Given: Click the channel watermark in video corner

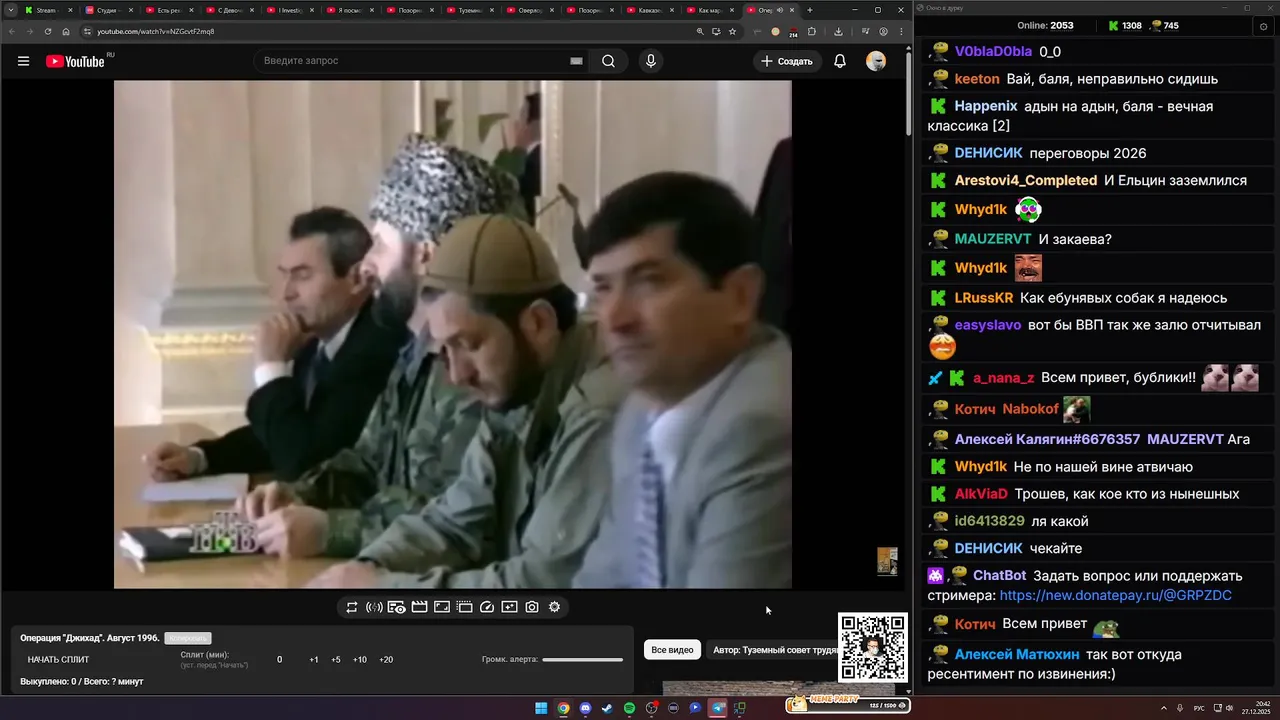Looking at the screenshot, I should coord(887,561).
